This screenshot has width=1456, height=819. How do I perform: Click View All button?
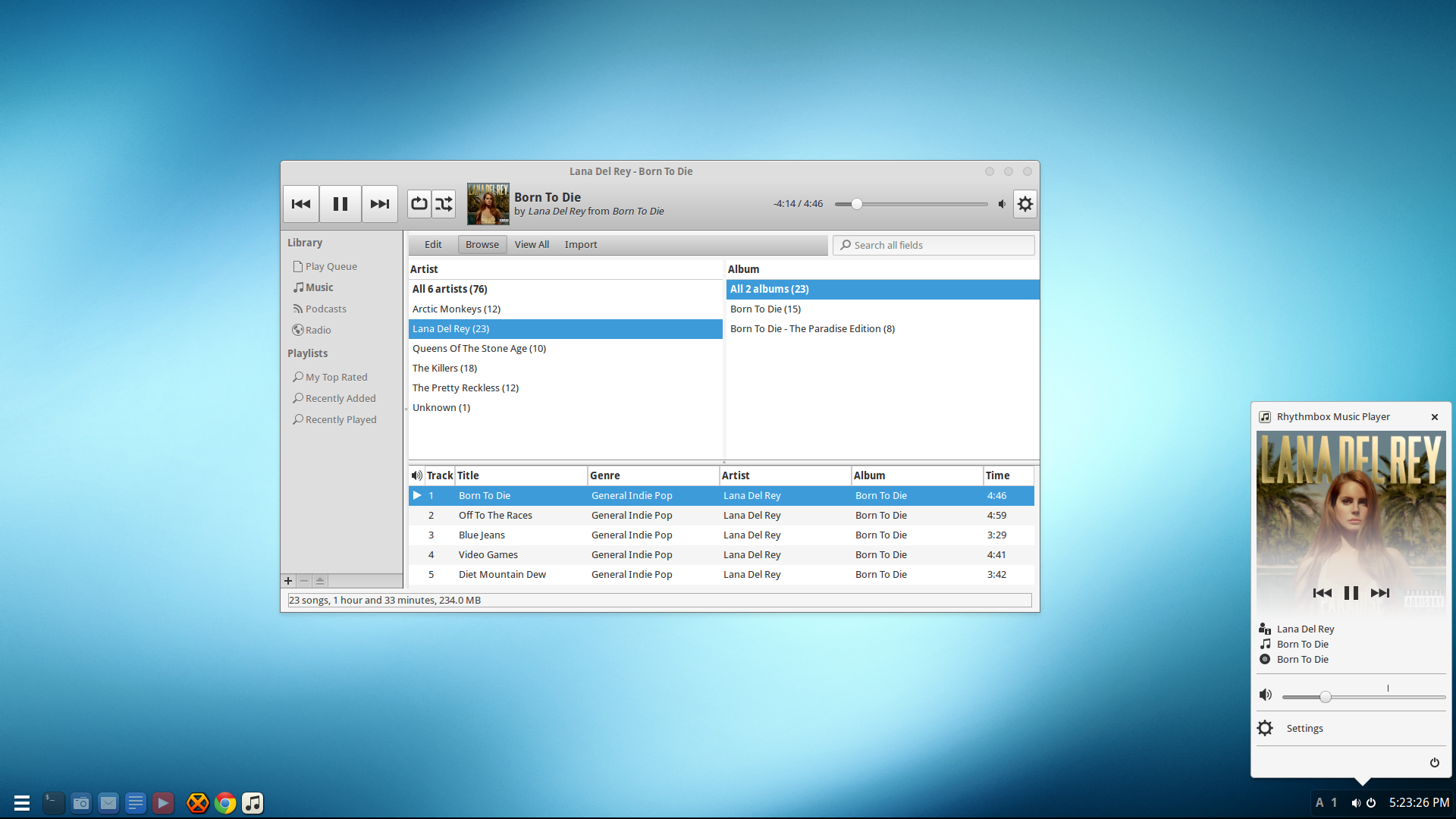(x=532, y=244)
